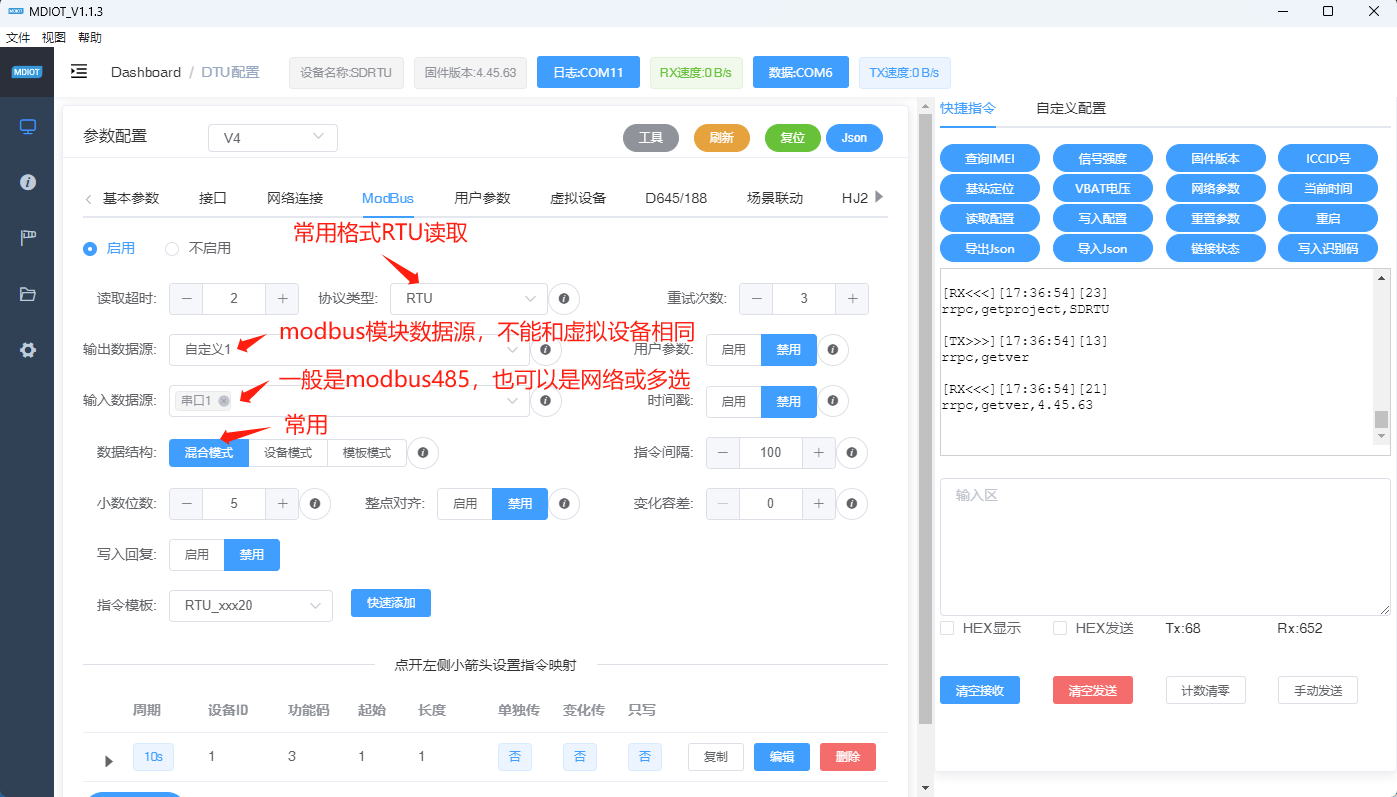Click the 数据:COM6 connection indicator
1397x797 pixels.
[800, 72]
